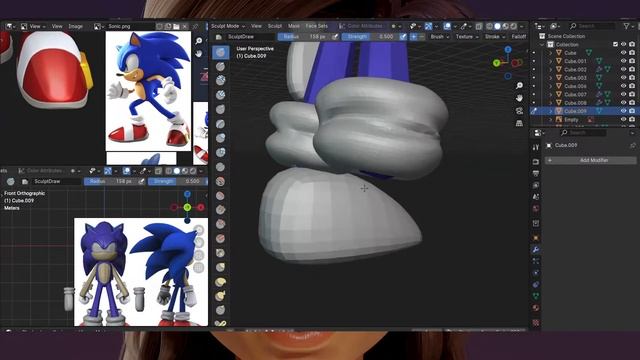Expand the Cube.008 outliner row
640x360 pixels.
coord(551,103)
